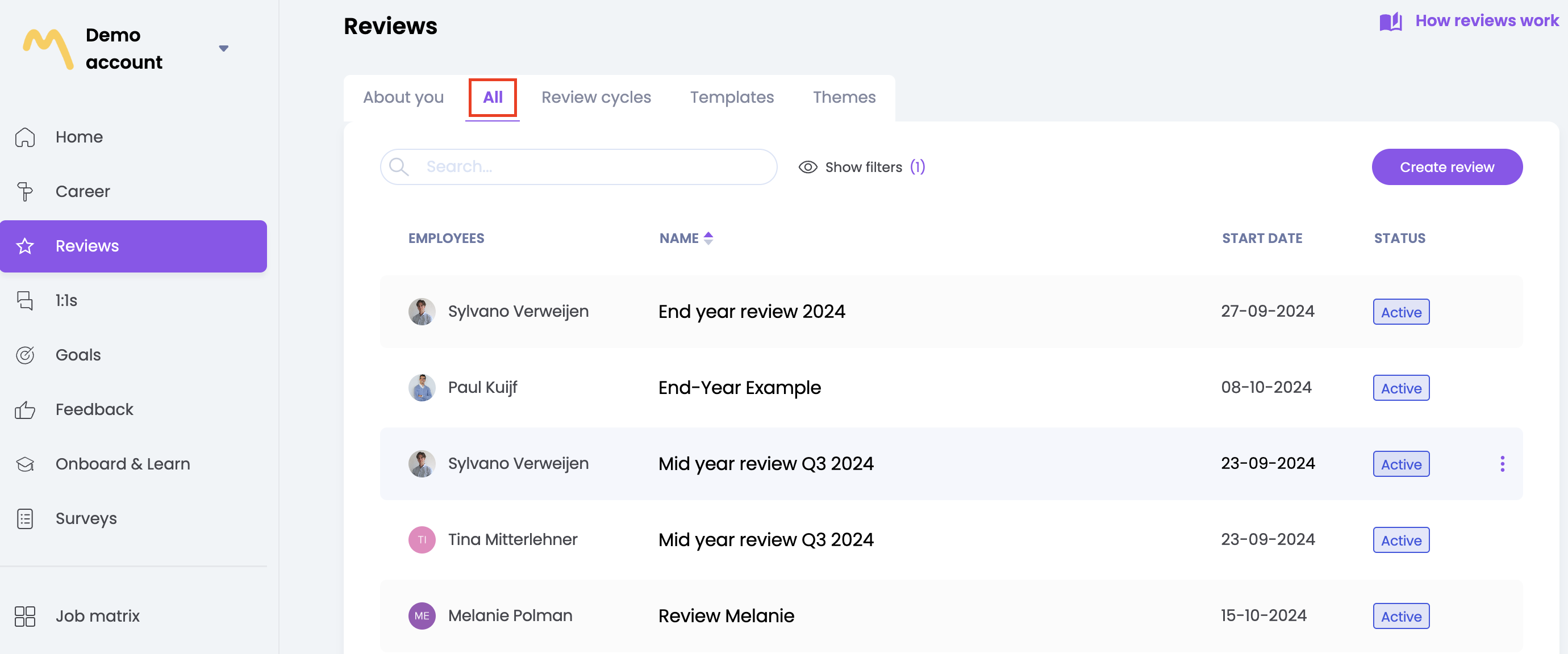Expand the Demo account dropdown arrow
This screenshot has height=654, width=1568.
pos(223,49)
